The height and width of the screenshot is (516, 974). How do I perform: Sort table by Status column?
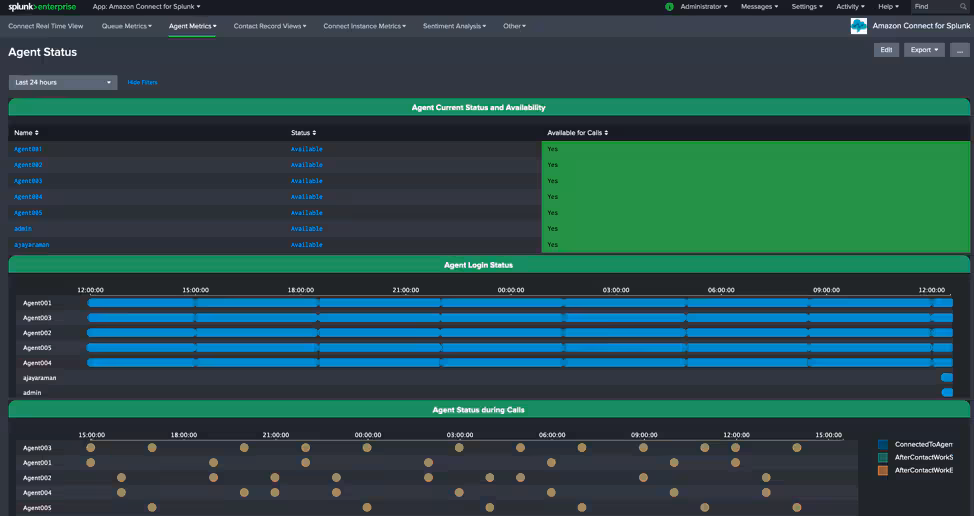[304, 132]
